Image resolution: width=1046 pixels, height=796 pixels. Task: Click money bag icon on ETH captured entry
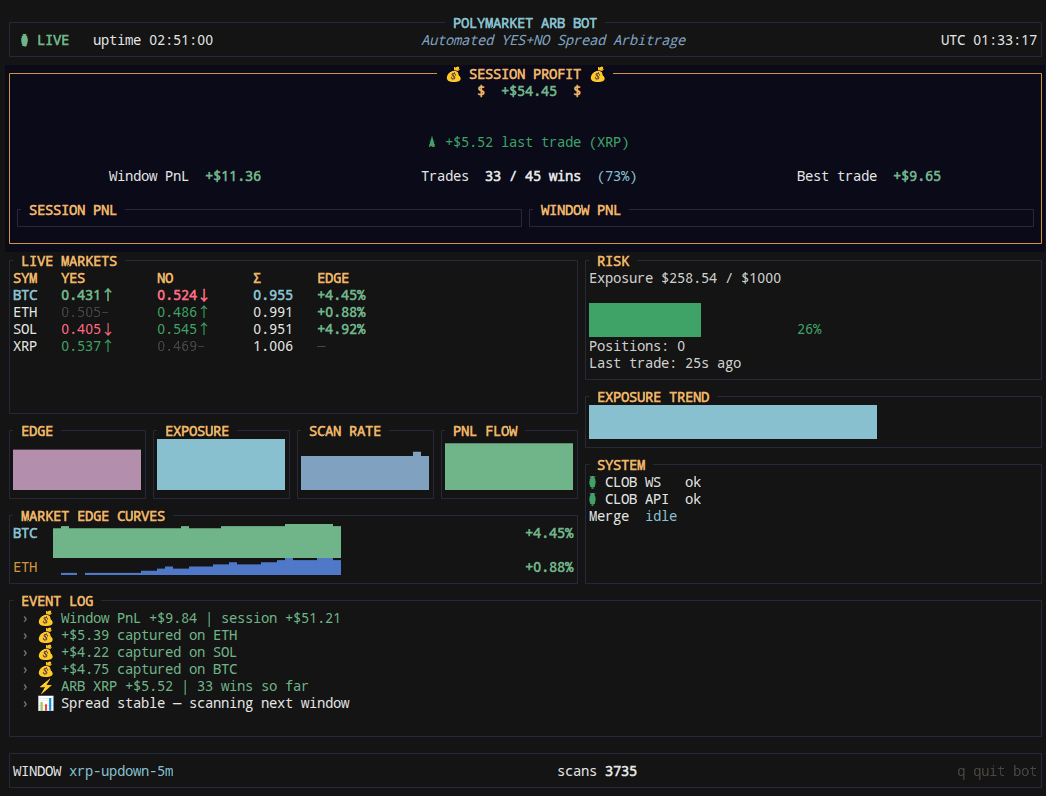(45, 635)
